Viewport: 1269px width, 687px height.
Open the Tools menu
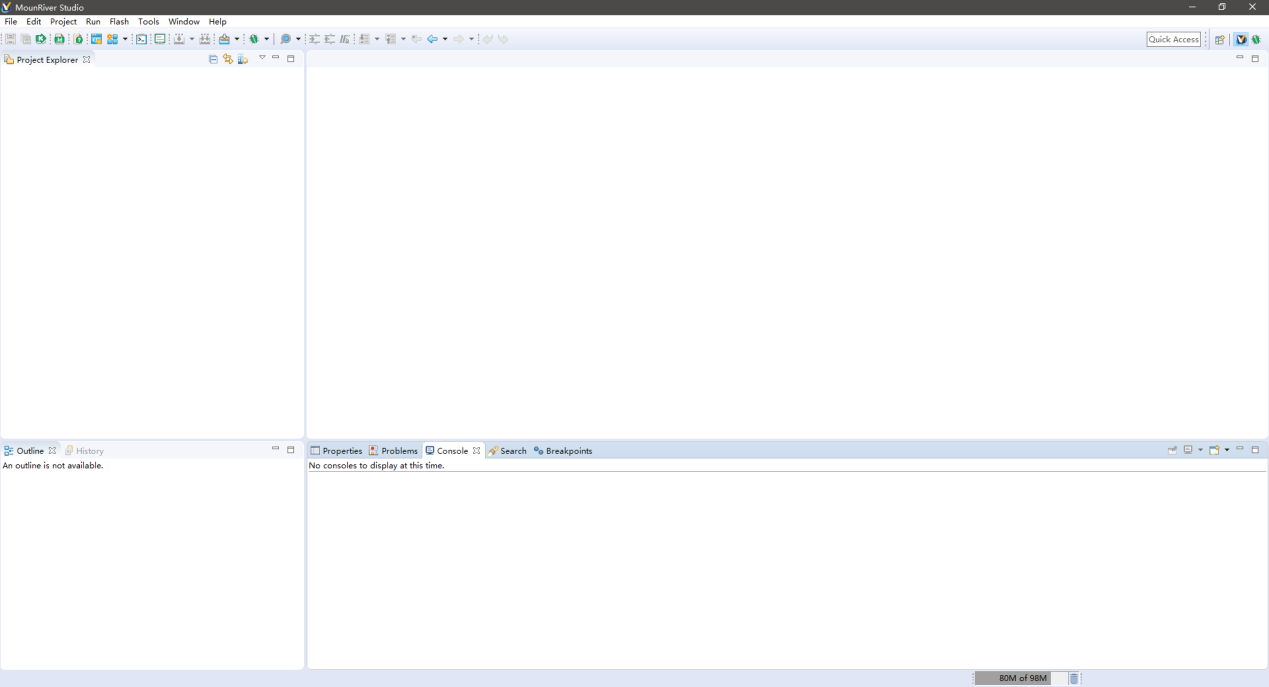[149, 21]
